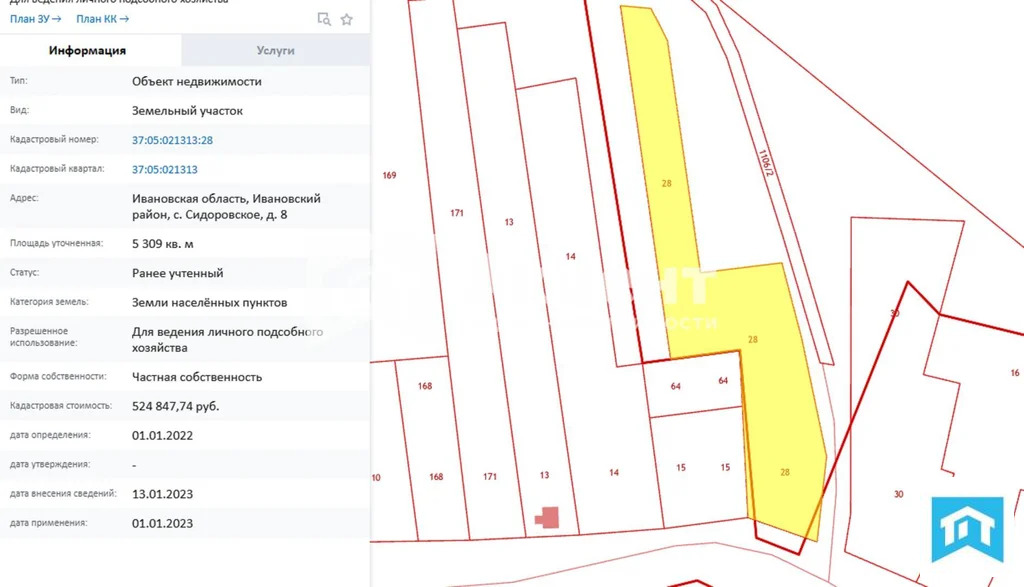Click the road labeled 1106/2
This screenshot has width=1024, height=587.
point(764,163)
